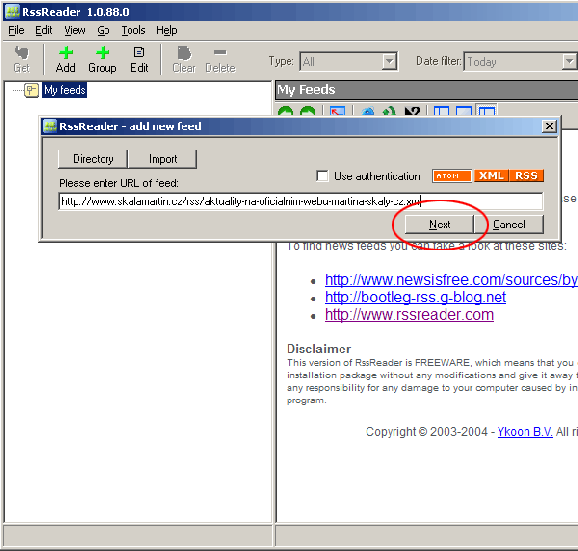Open the Help menu

pyautogui.click(x=167, y=30)
